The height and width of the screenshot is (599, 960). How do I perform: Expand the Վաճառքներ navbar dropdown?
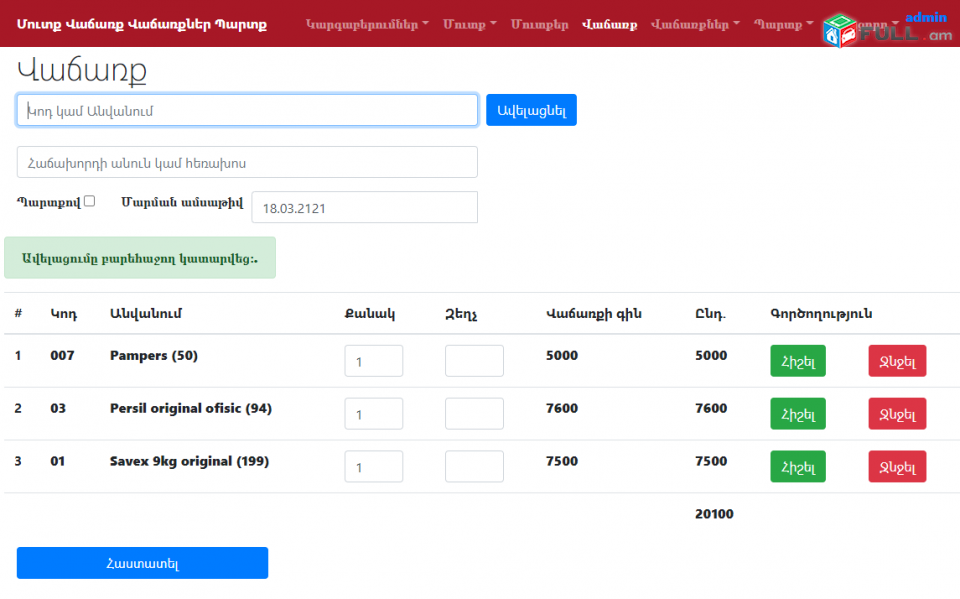point(696,24)
